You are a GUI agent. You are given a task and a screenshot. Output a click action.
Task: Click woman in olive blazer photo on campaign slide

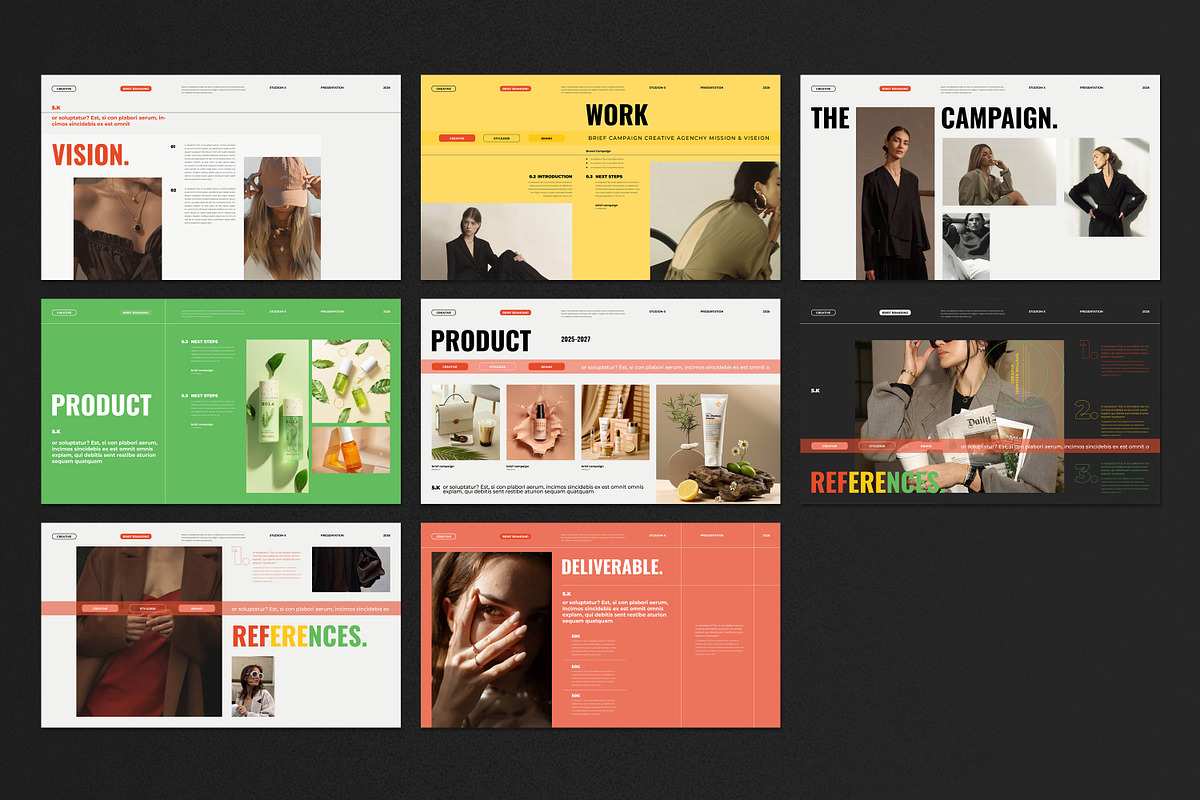click(x=1000, y=173)
